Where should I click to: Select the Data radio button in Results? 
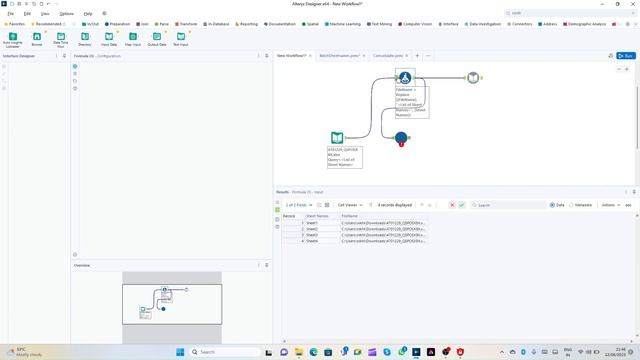tap(552, 205)
